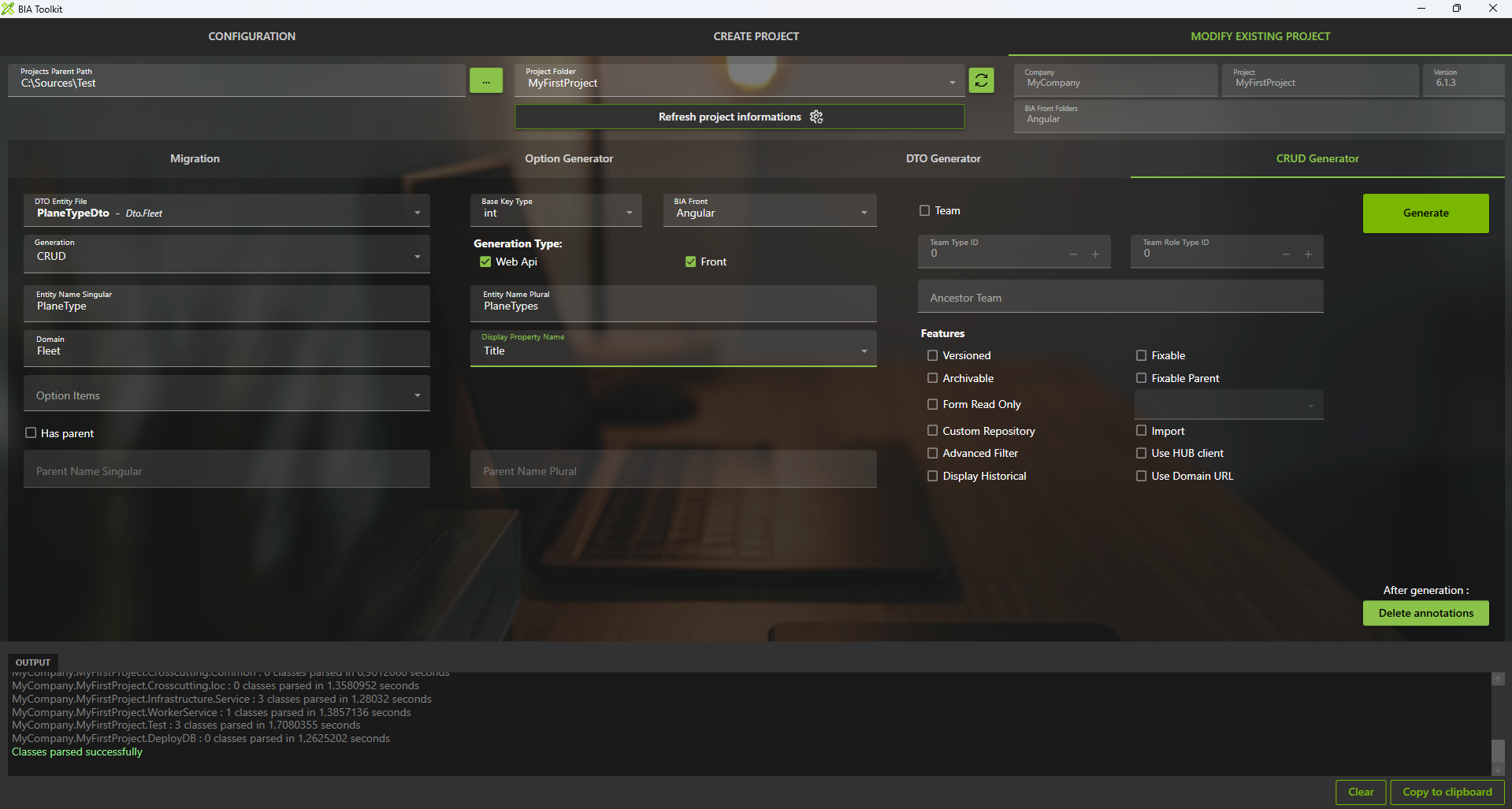Open the Project Folder dropdown
The image size is (1512, 809).
[740, 80]
